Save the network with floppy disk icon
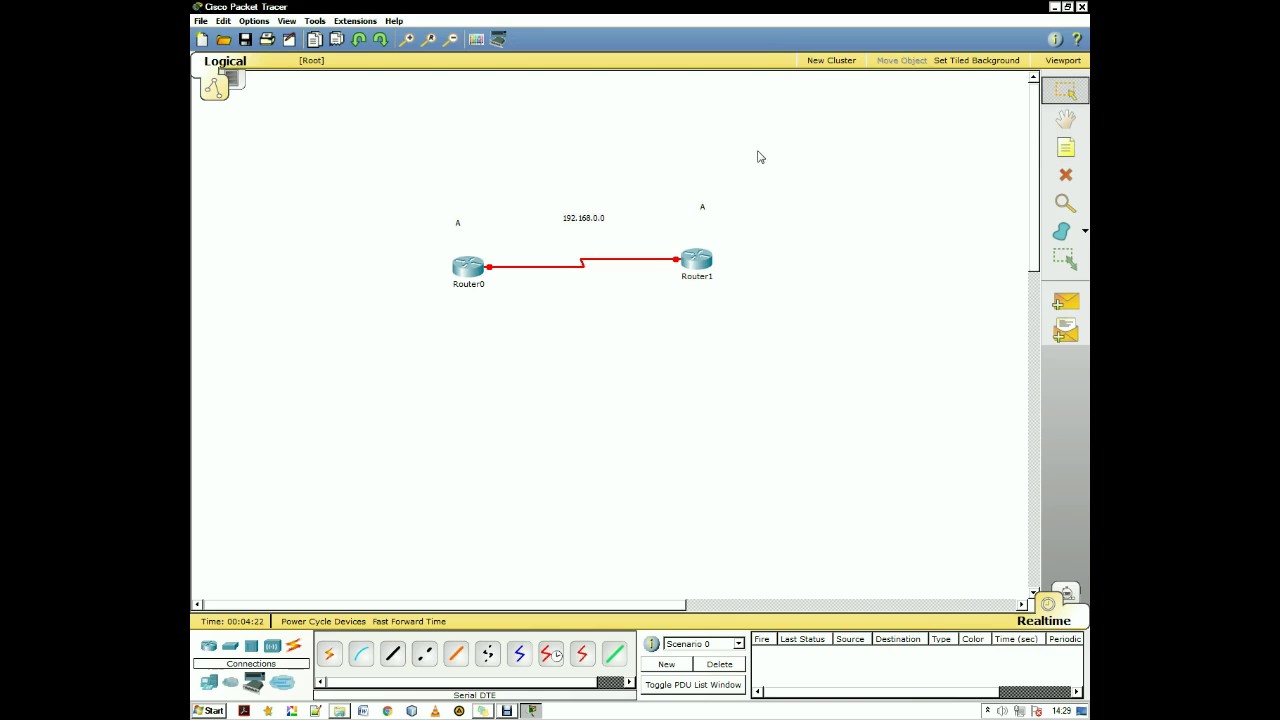The image size is (1280, 720). click(245, 39)
